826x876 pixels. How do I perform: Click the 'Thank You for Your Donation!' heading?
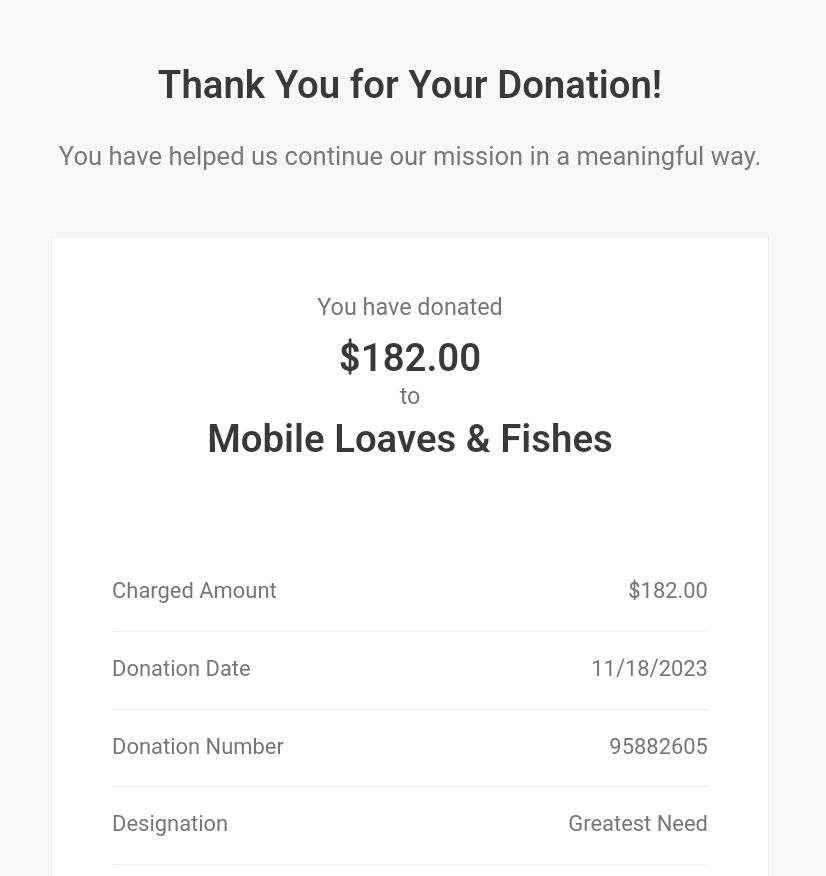click(410, 85)
